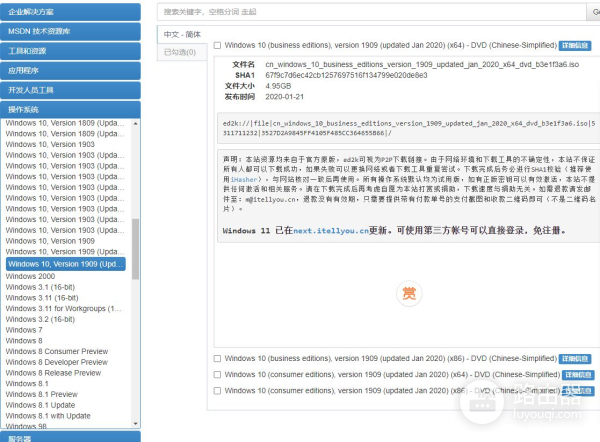Check the consumer editions x86 DVD checkbox

coord(217,391)
